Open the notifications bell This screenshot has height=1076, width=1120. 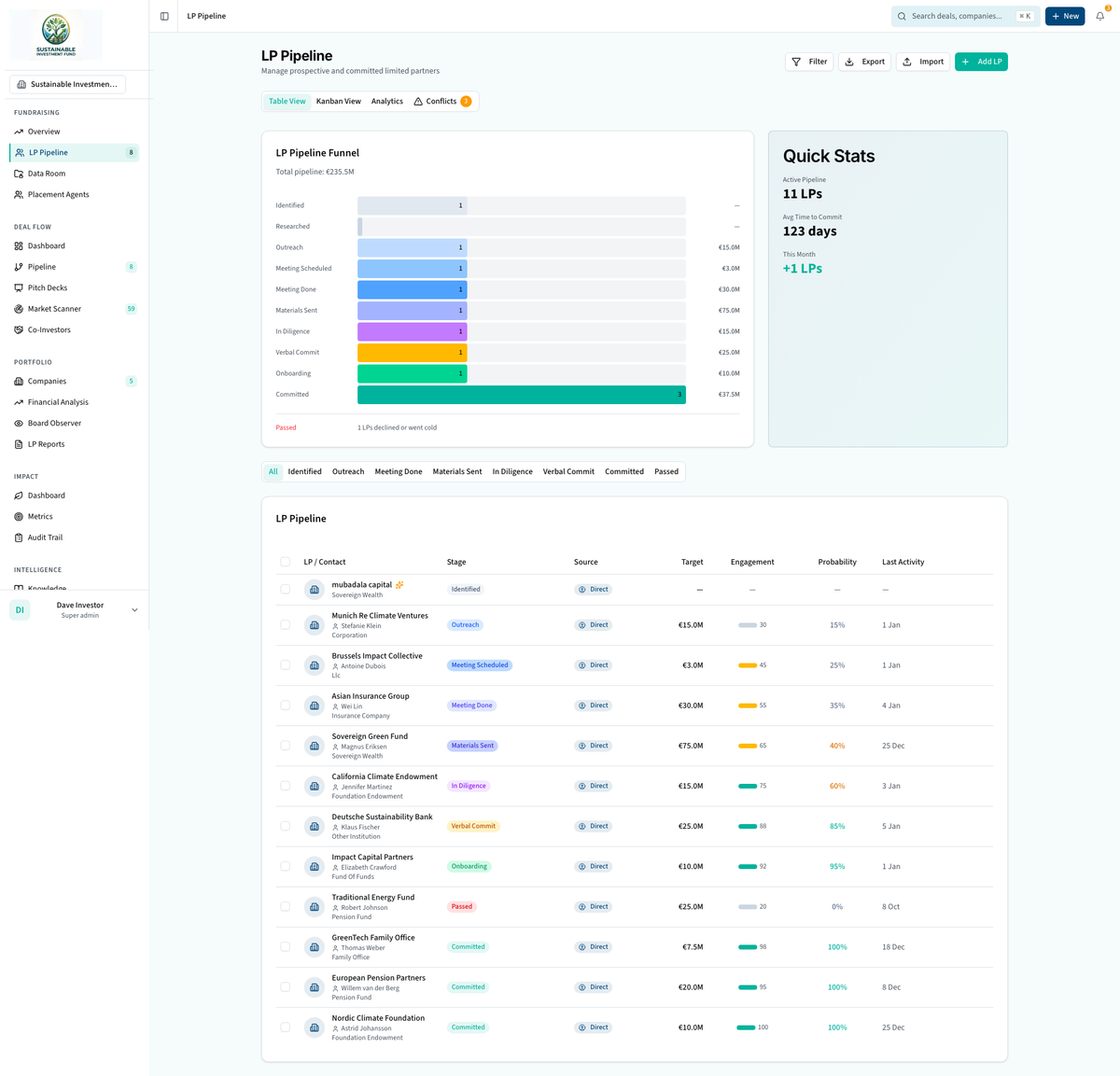(x=1099, y=16)
